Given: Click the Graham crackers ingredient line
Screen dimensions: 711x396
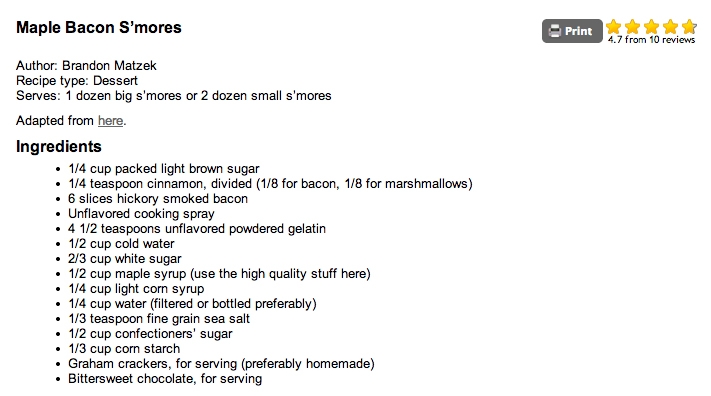Looking at the screenshot, I should tap(221, 363).
